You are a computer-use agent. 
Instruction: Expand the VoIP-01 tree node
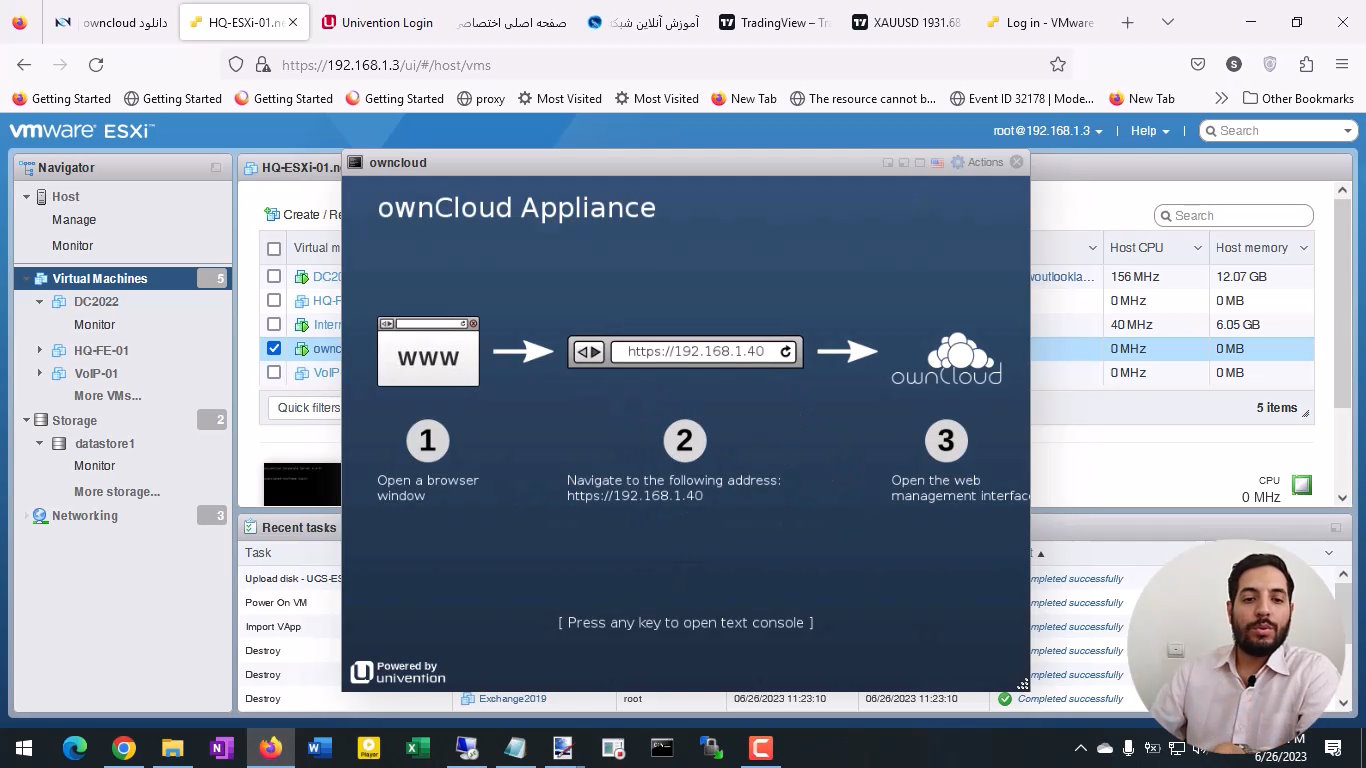pos(40,374)
